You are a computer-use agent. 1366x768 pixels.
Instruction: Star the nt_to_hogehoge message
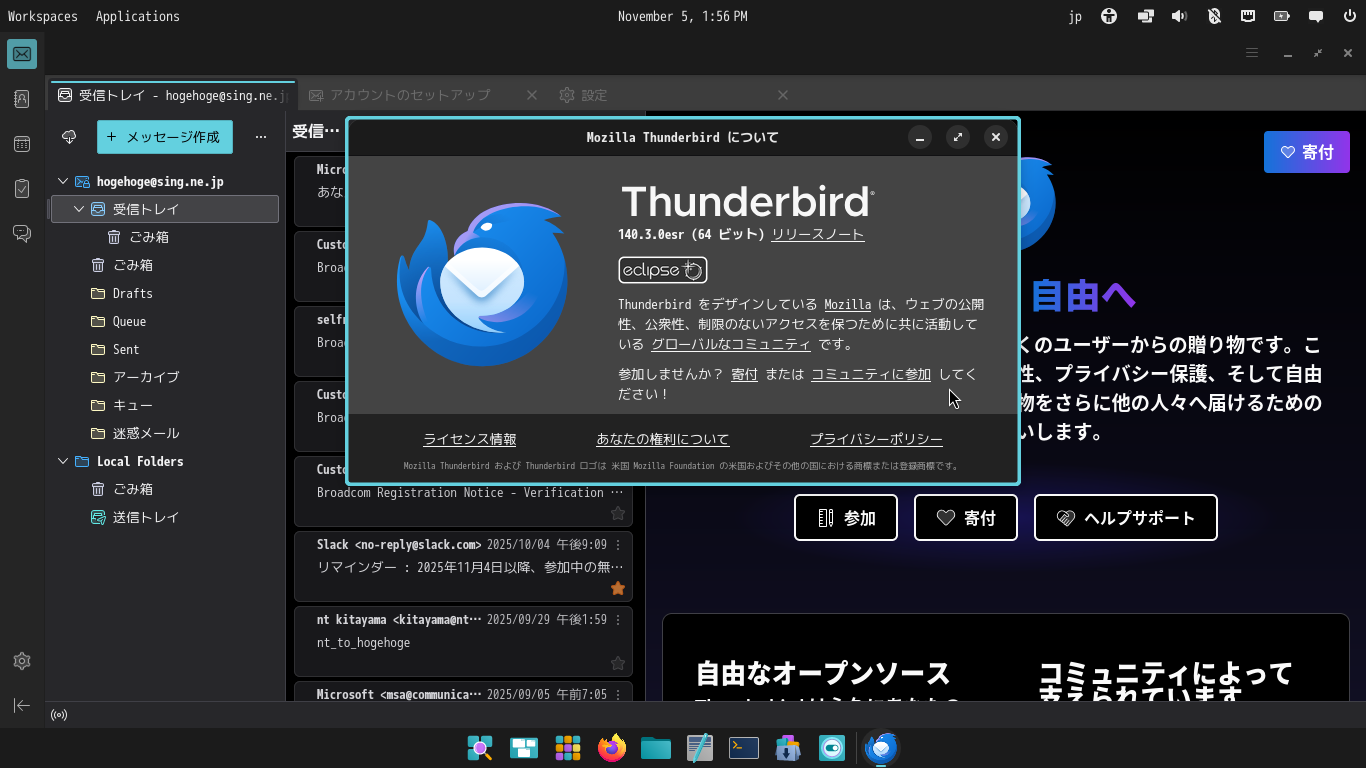click(x=618, y=663)
